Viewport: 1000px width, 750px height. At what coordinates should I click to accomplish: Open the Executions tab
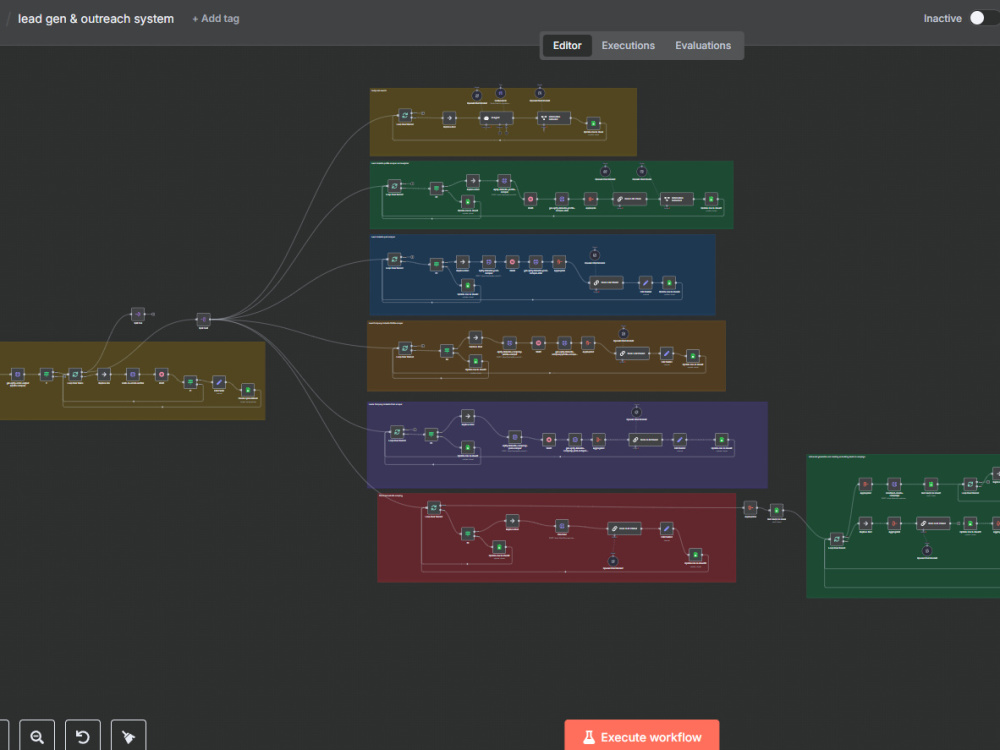[x=628, y=45]
